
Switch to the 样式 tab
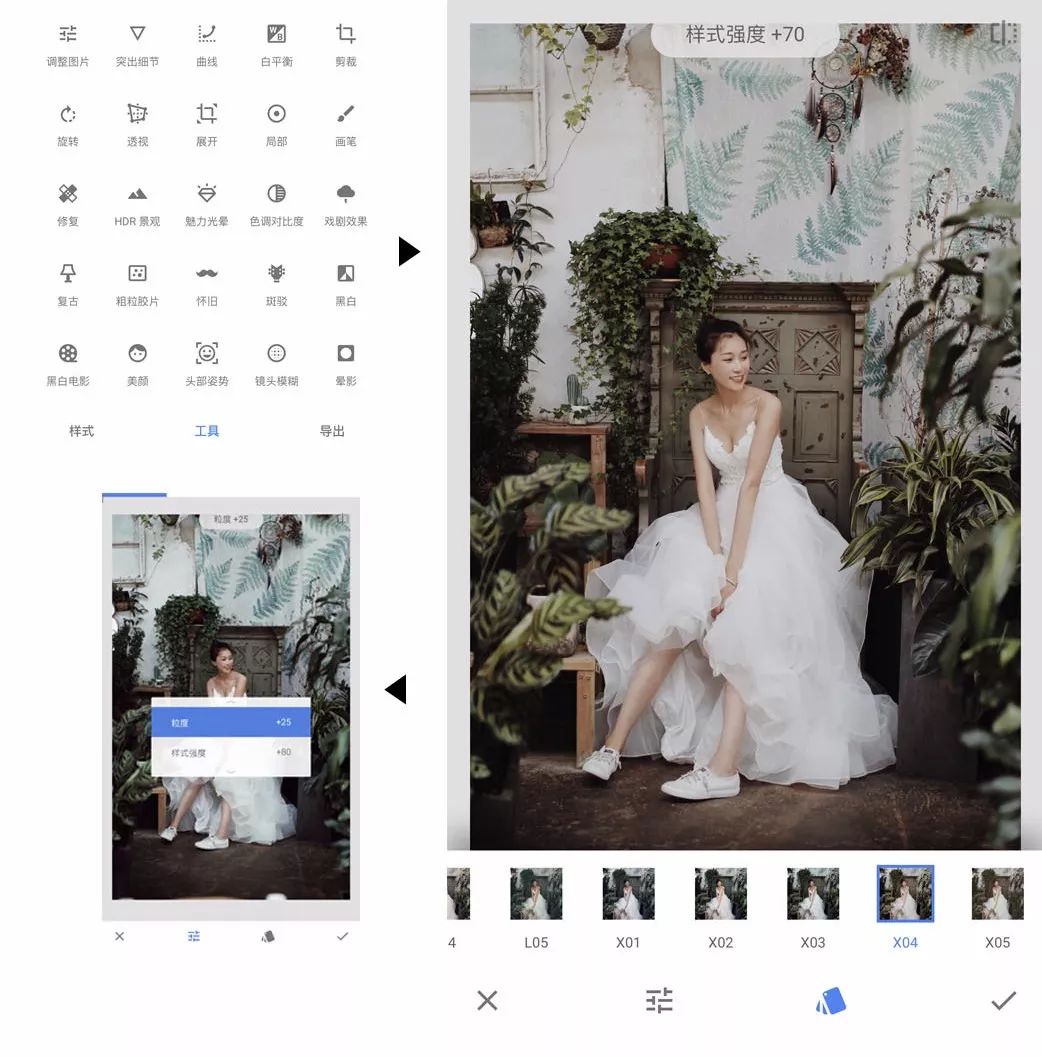coord(82,431)
